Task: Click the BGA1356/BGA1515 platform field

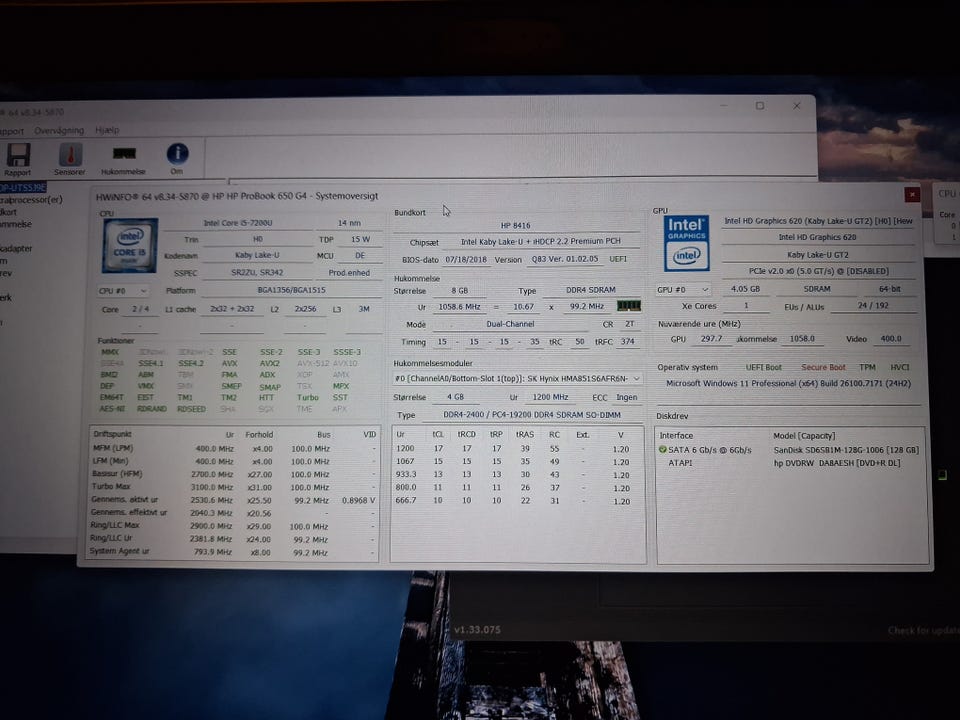Action: (291, 290)
